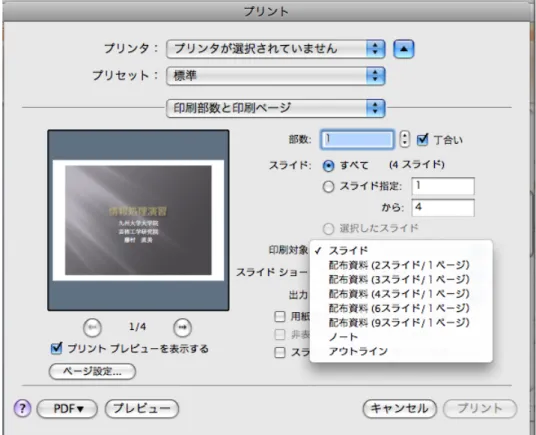This screenshot has height=435, width=536.
Task: Click the プレビュー button
Action: tap(142, 409)
